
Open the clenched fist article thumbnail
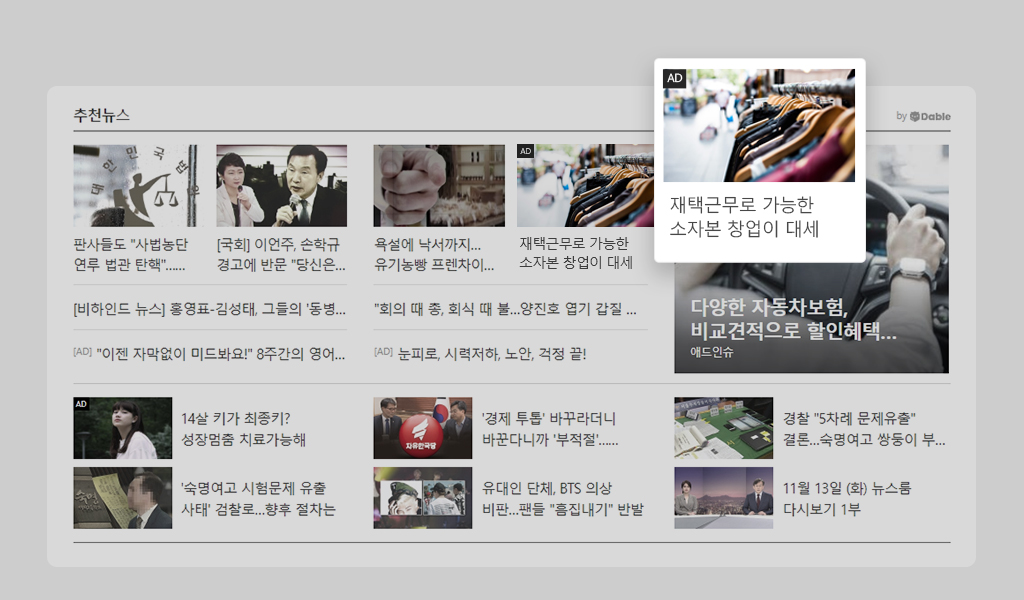point(439,185)
